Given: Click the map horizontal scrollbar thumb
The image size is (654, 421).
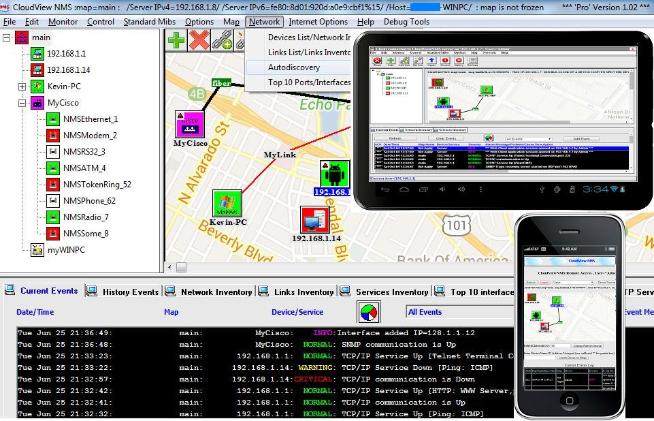Looking at the screenshot, I should pyautogui.click(x=181, y=267).
